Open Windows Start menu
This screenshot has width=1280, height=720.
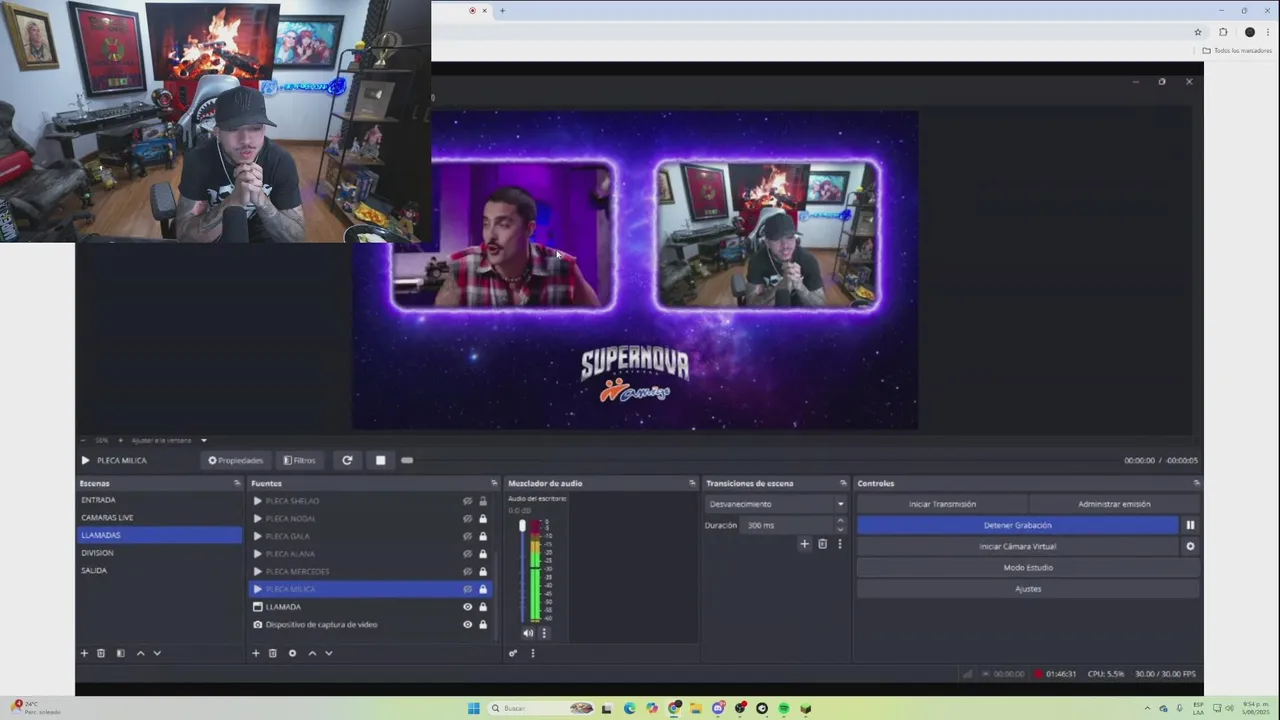(473, 708)
